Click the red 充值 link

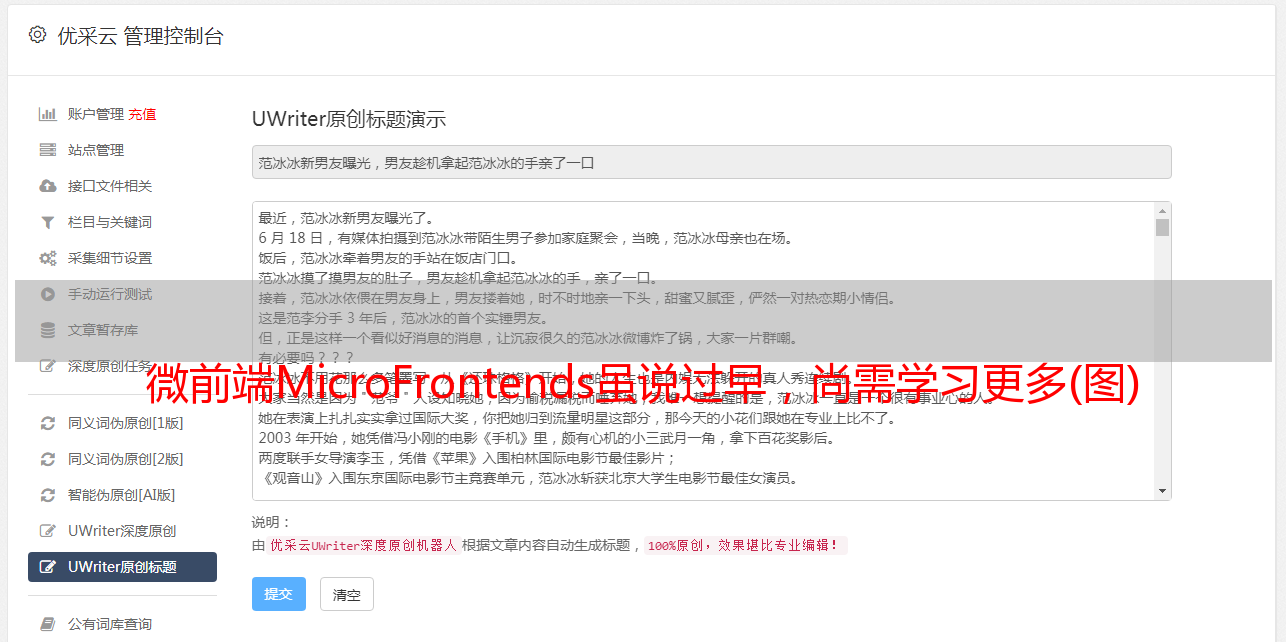pos(142,114)
